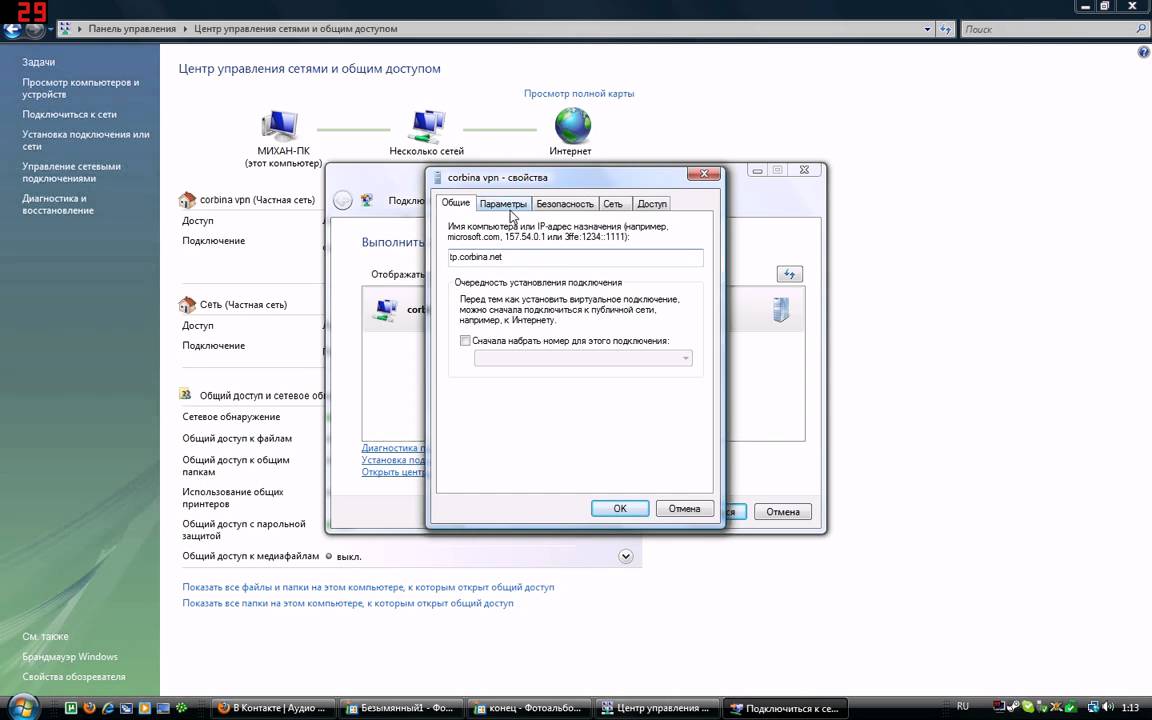1152x720 pixels.
Task: Launch Firefox from quick launch
Action: coord(90,708)
